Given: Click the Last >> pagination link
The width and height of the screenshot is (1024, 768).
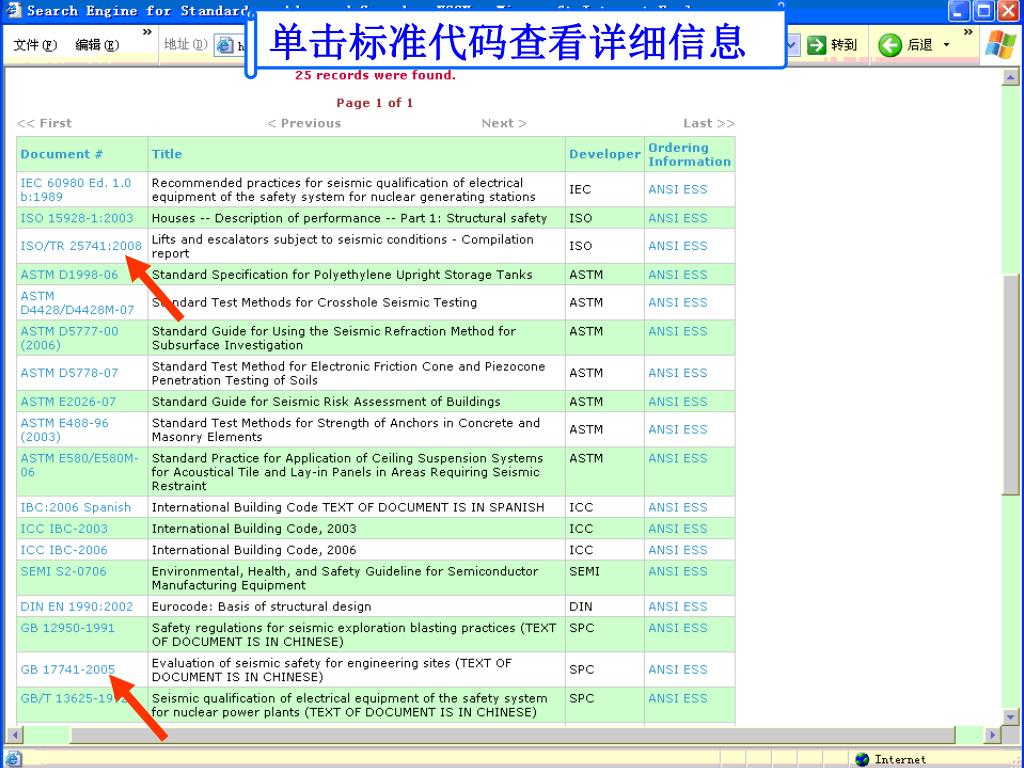Looking at the screenshot, I should (x=709, y=123).
